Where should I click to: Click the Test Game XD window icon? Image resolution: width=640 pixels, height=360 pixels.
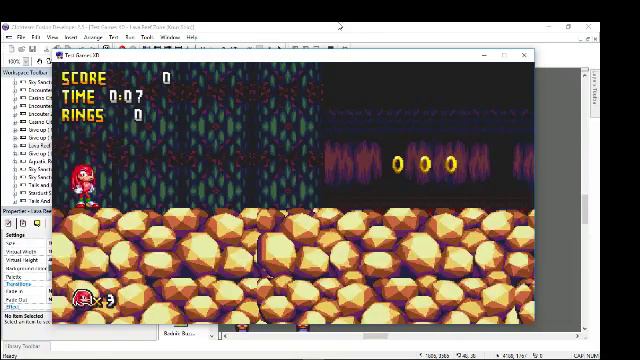point(59,55)
